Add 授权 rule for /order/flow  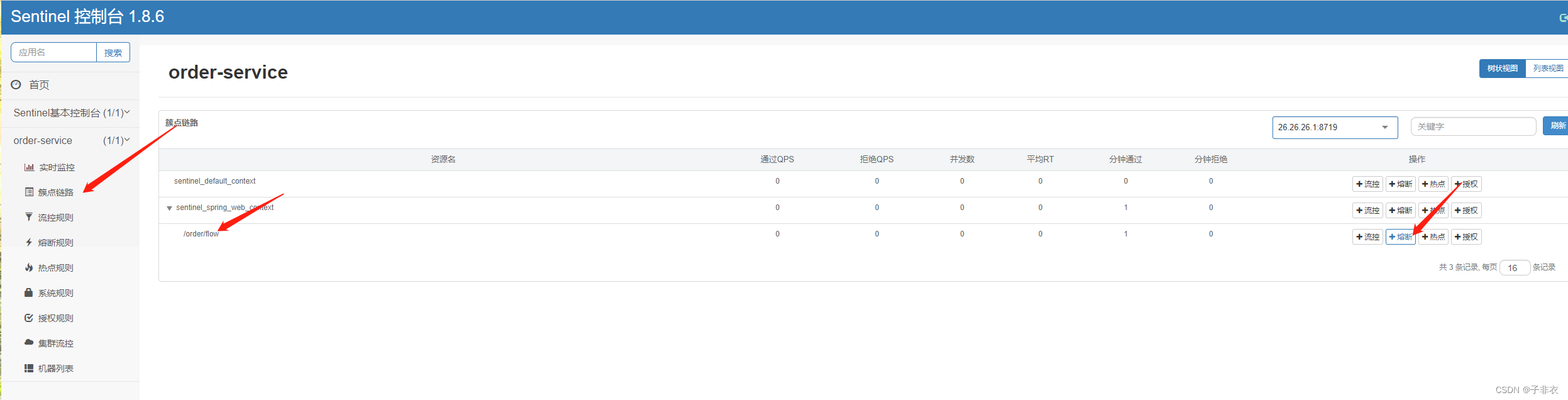pos(1466,237)
